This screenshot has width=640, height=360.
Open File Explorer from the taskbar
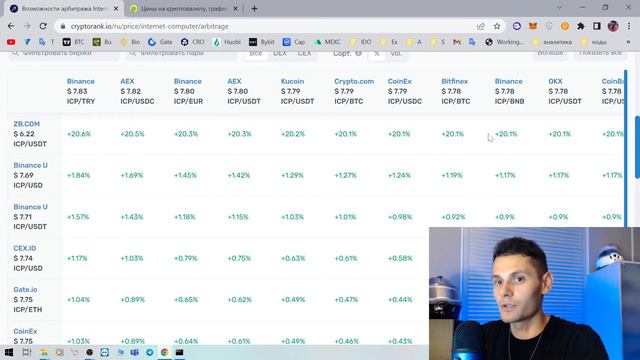click(44, 352)
